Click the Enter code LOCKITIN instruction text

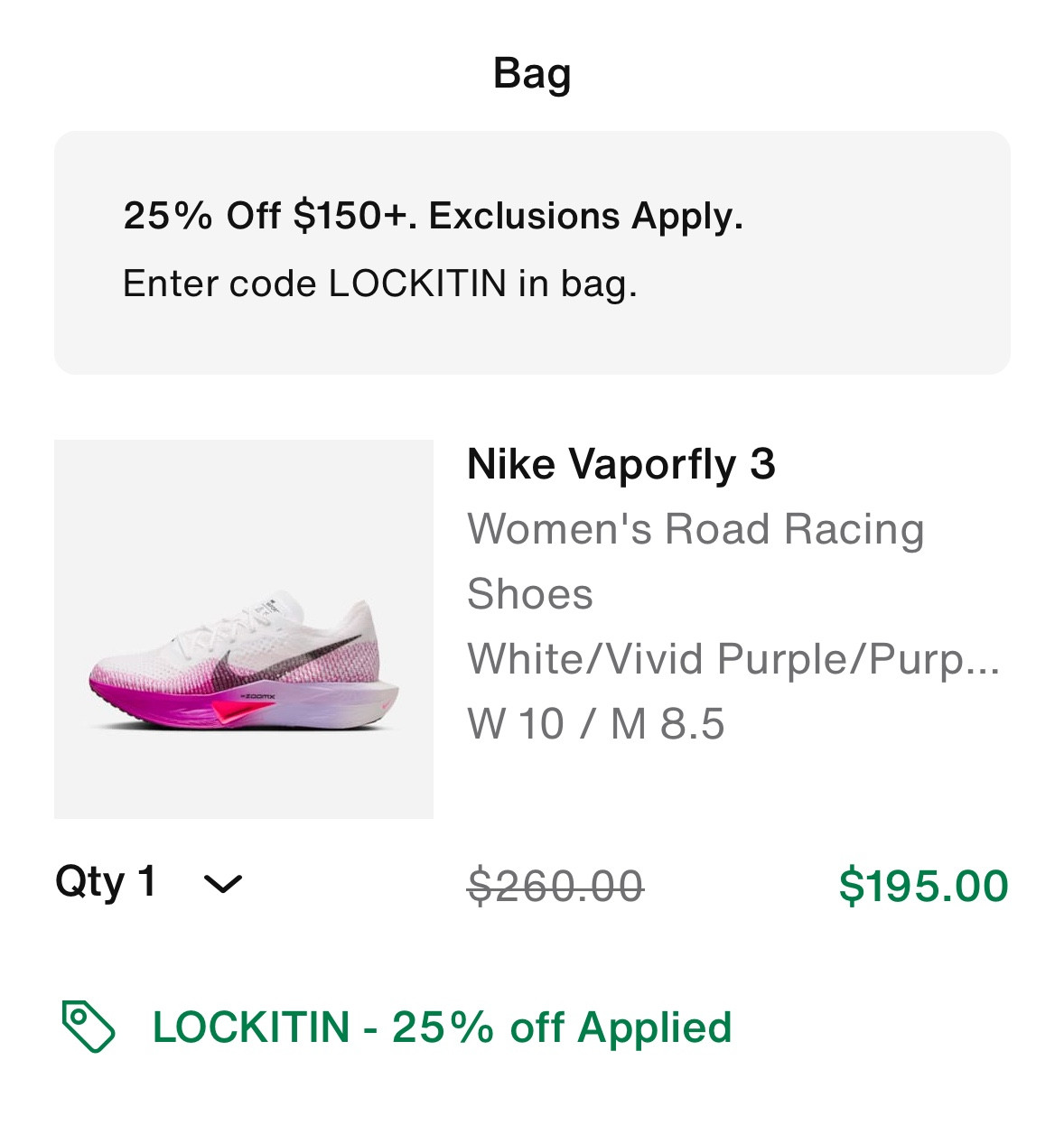(x=379, y=283)
